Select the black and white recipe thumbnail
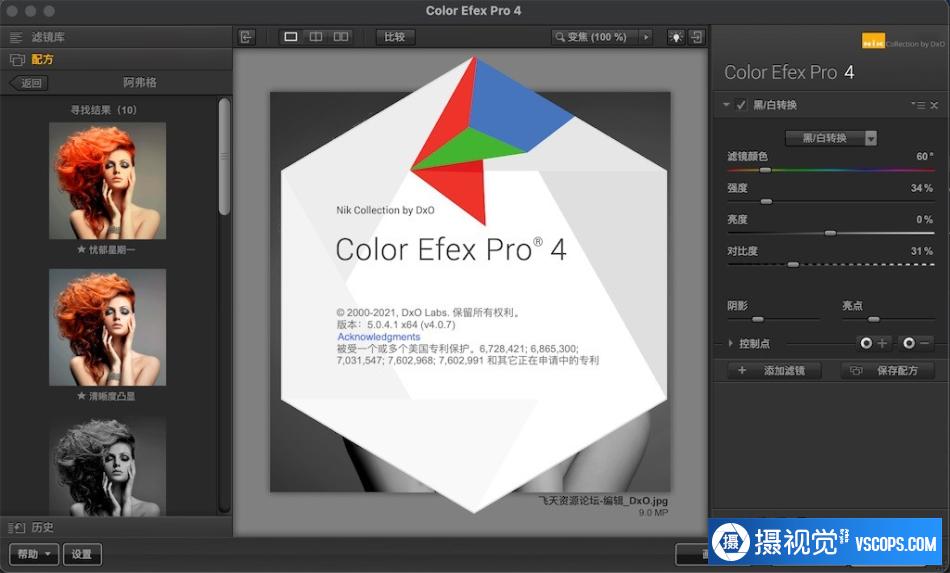Screen dimensions: 950x573 point(107,466)
